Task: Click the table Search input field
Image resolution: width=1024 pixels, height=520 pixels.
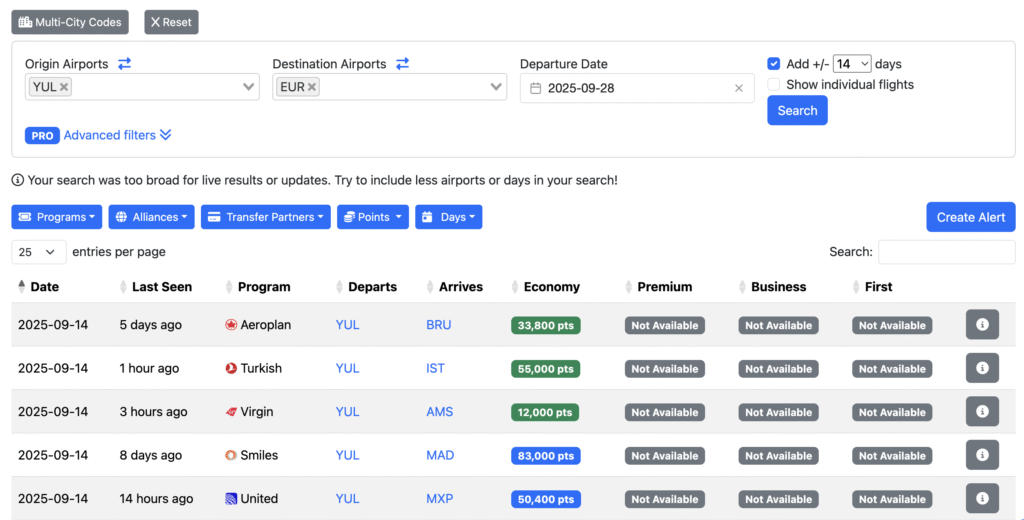Action: (946, 252)
